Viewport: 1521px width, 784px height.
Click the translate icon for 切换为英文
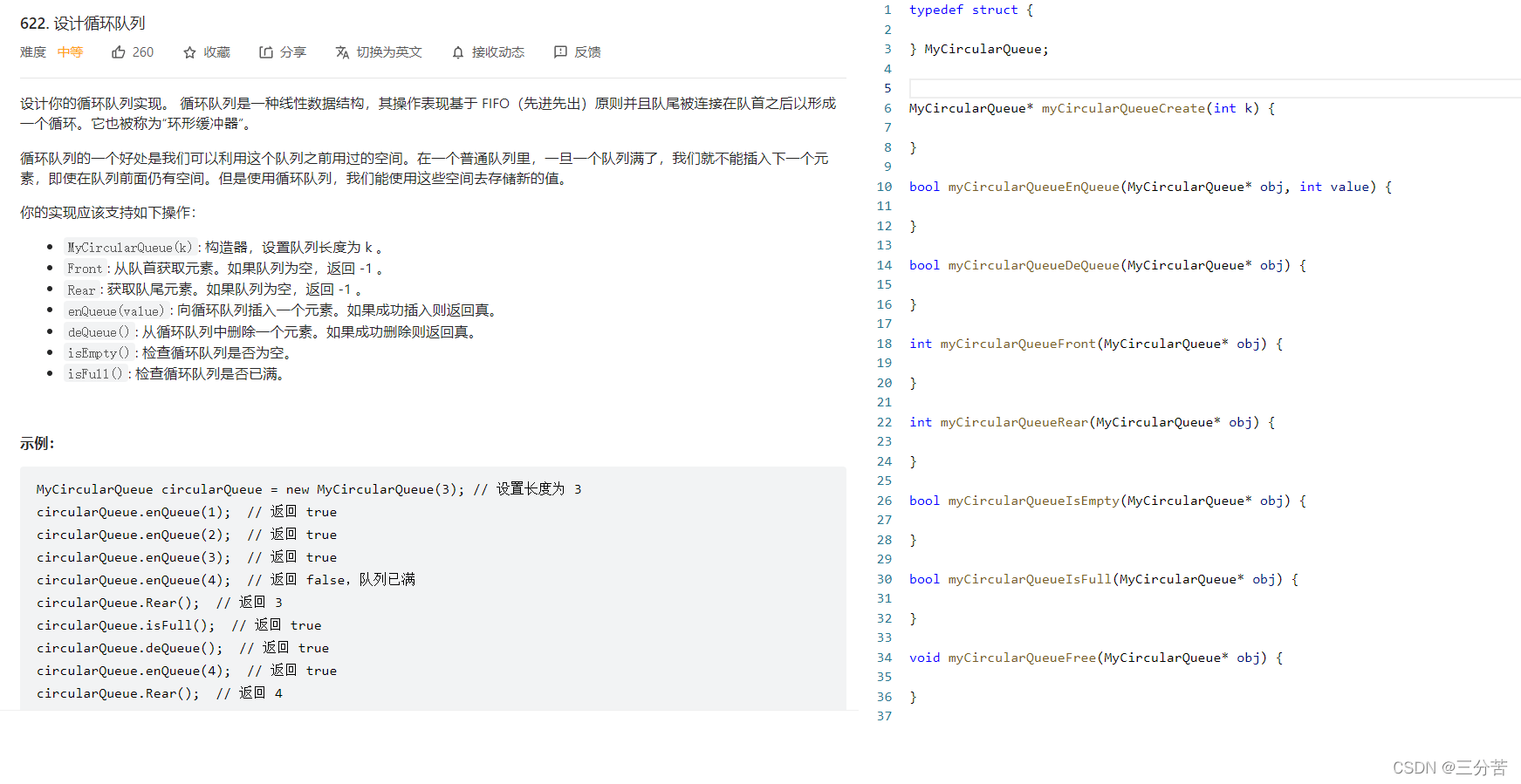coord(342,52)
